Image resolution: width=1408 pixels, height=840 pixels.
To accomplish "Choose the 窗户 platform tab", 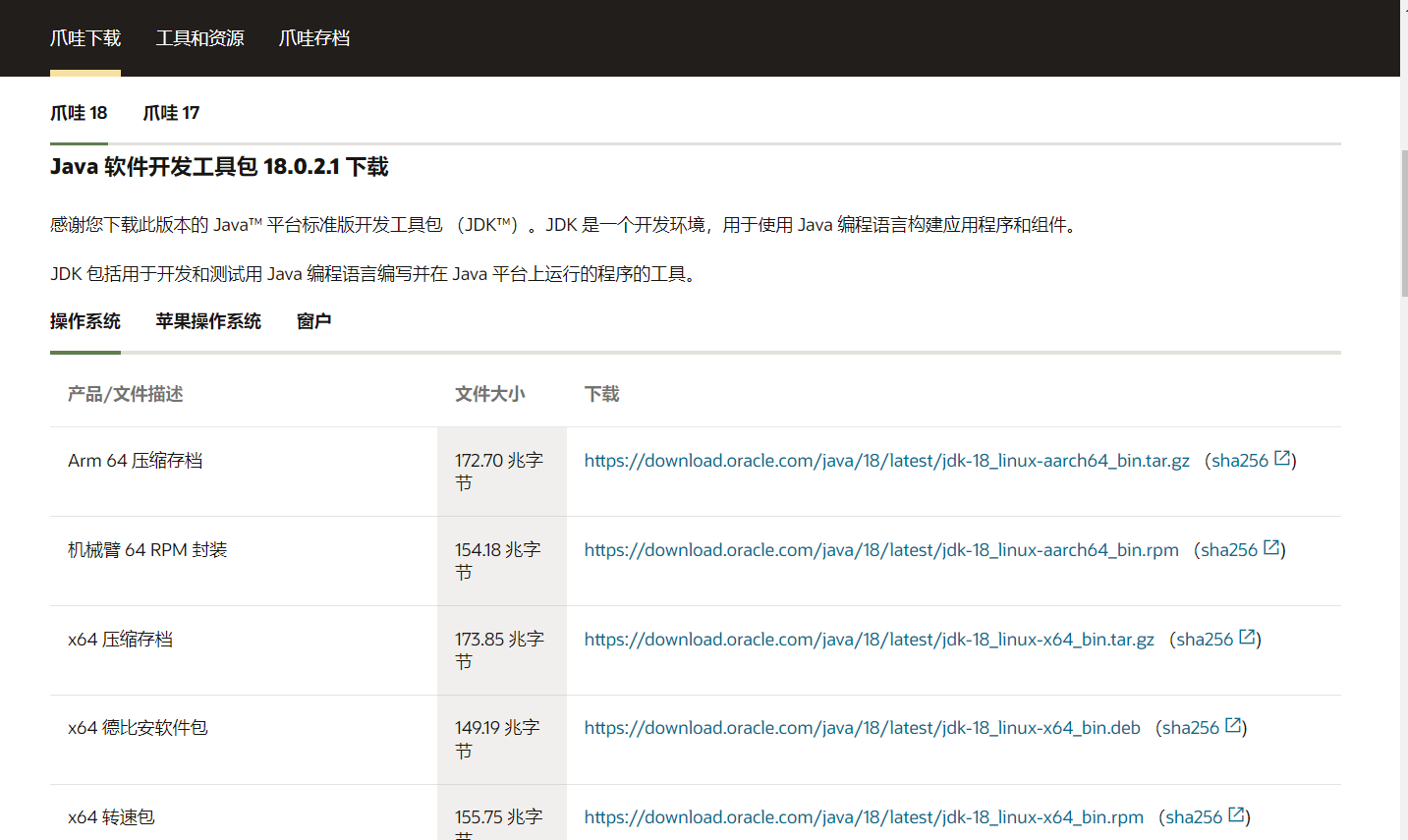I will pos(313,321).
